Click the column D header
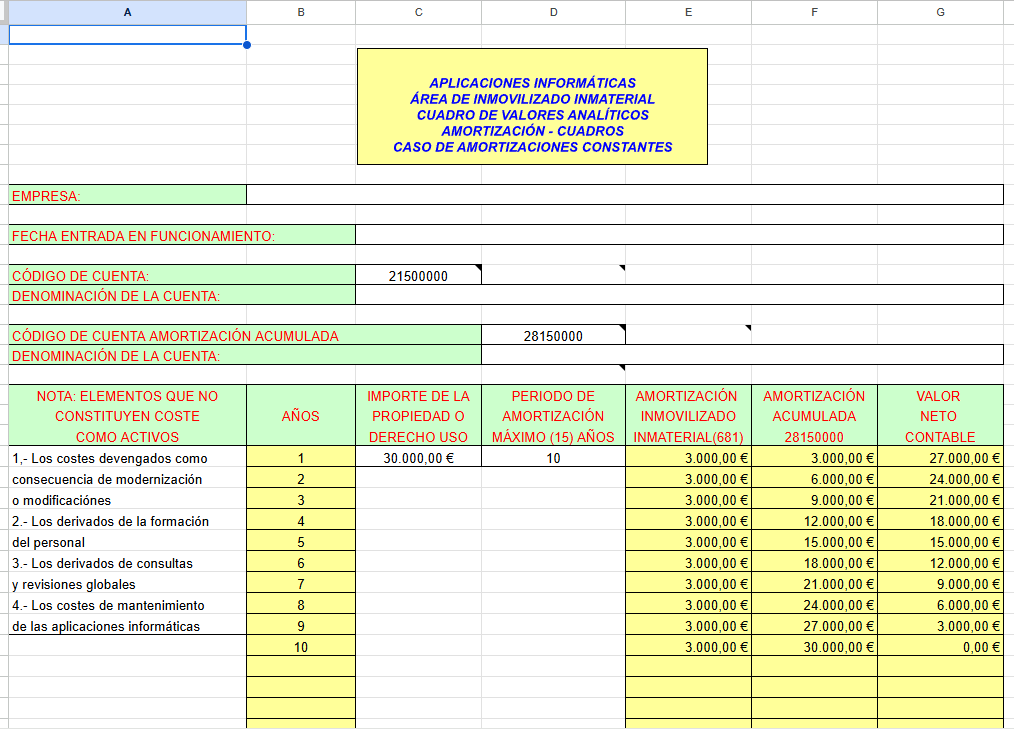 tap(553, 12)
